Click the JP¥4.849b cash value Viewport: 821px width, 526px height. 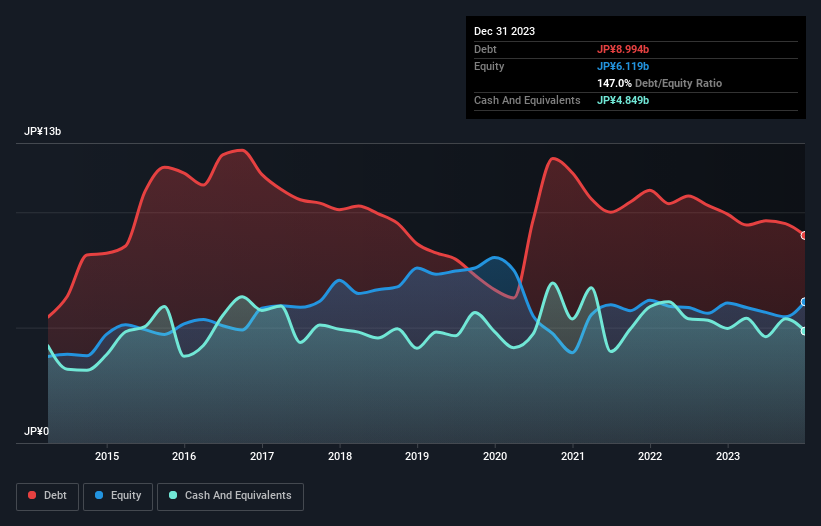(623, 100)
